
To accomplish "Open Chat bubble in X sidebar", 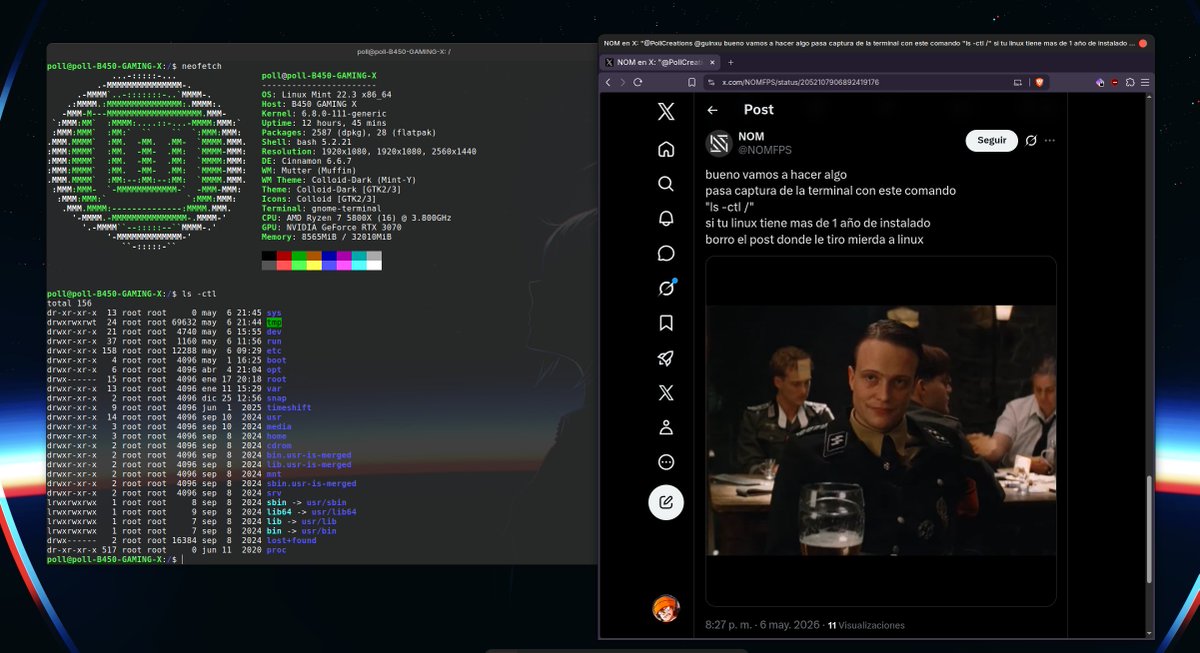I will coord(666,253).
